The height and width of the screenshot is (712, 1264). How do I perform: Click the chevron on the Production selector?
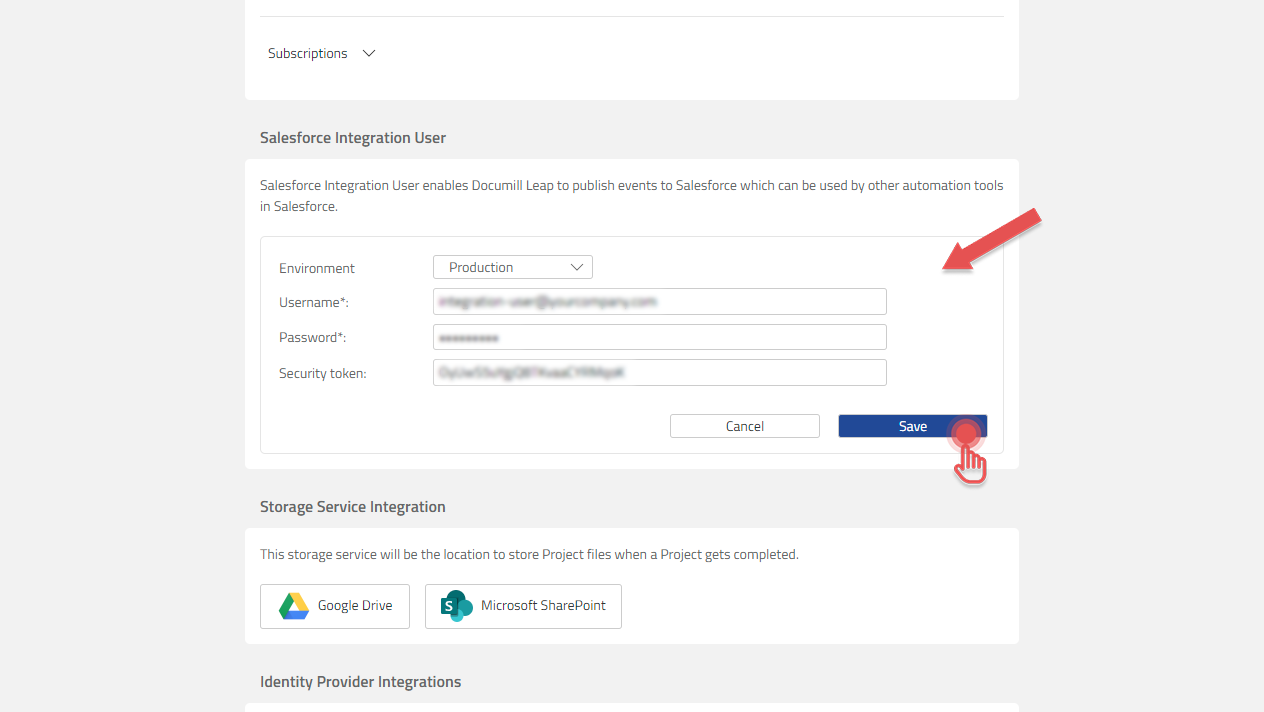click(x=577, y=267)
